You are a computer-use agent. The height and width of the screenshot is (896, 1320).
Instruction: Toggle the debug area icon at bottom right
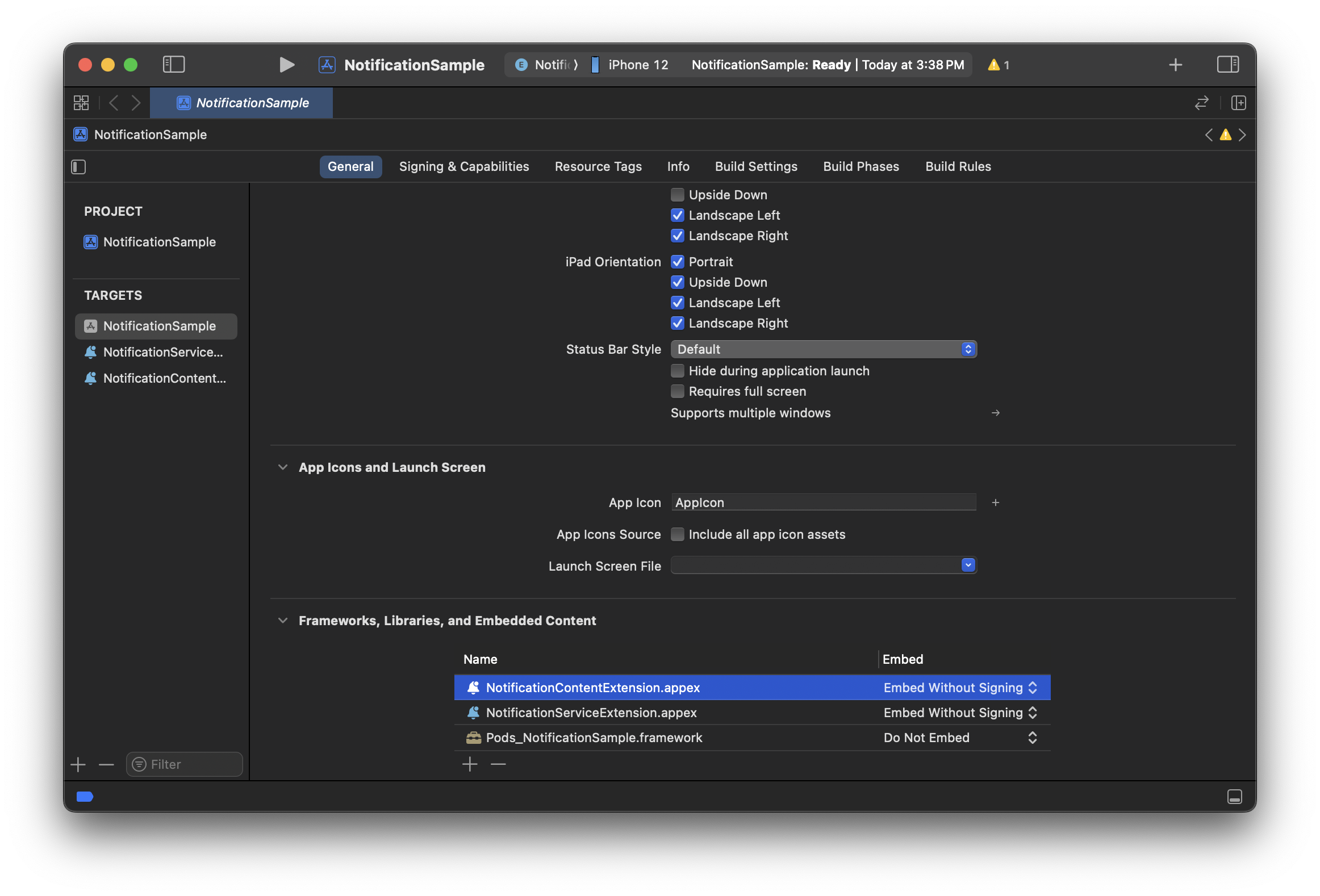[1234, 797]
